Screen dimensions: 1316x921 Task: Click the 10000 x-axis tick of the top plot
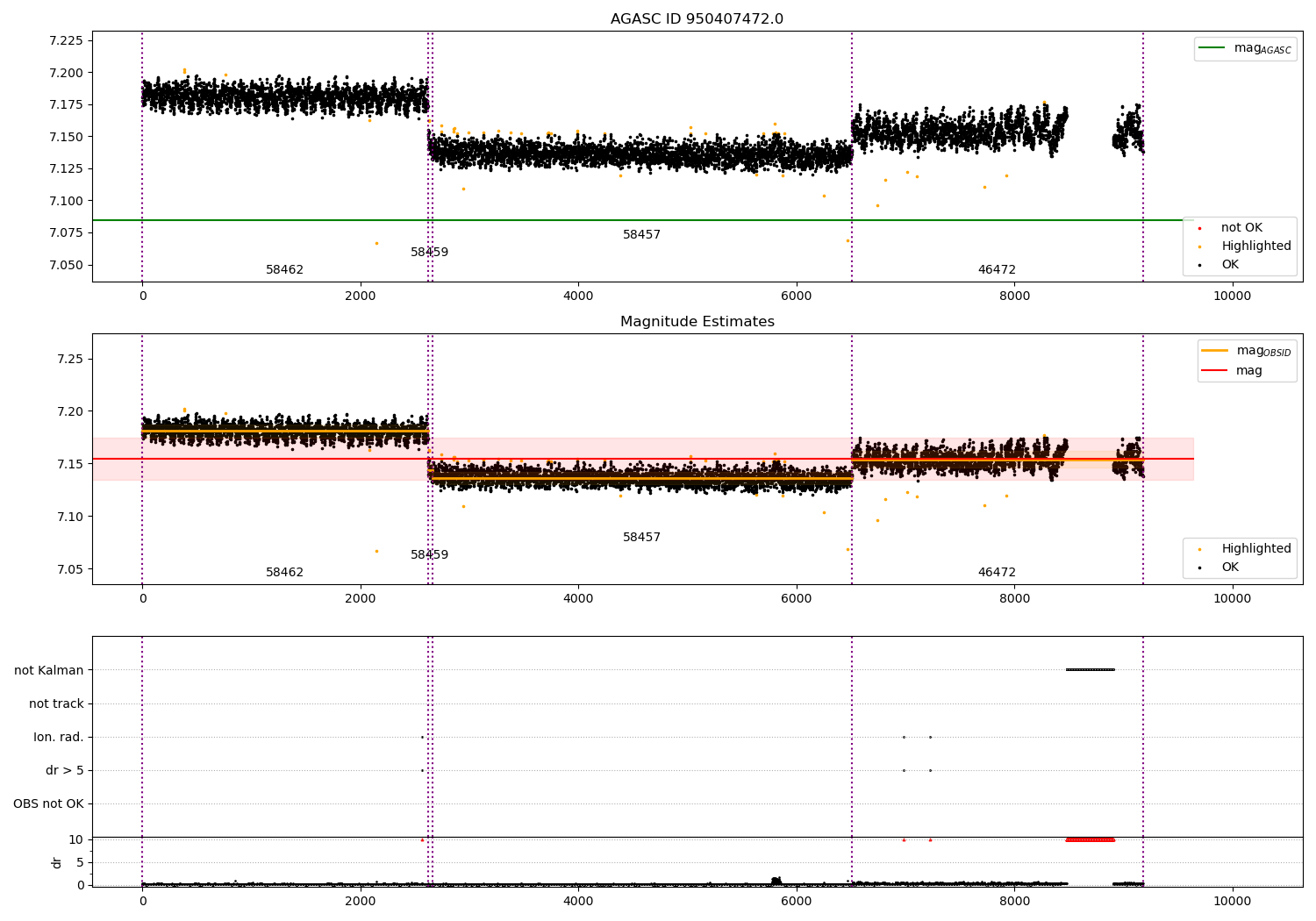pos(1232,296)
